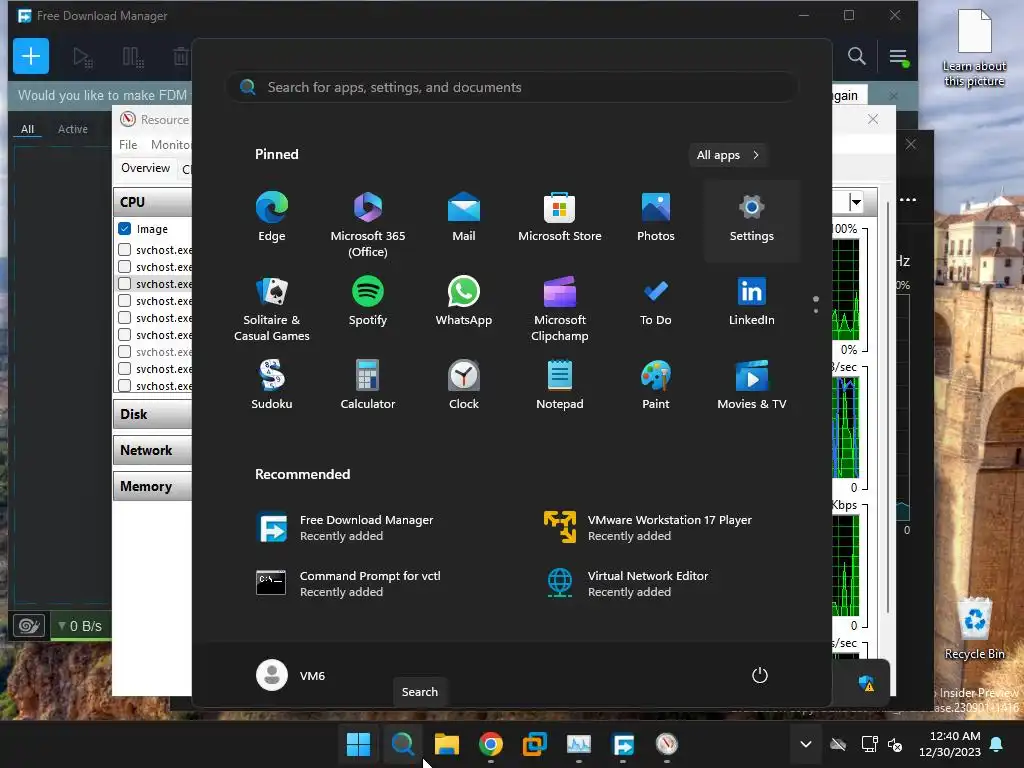Image resolution: width=1024 pixels, height=768 pixels.
Task: Launch Calculator
Action: coord(368,385)
